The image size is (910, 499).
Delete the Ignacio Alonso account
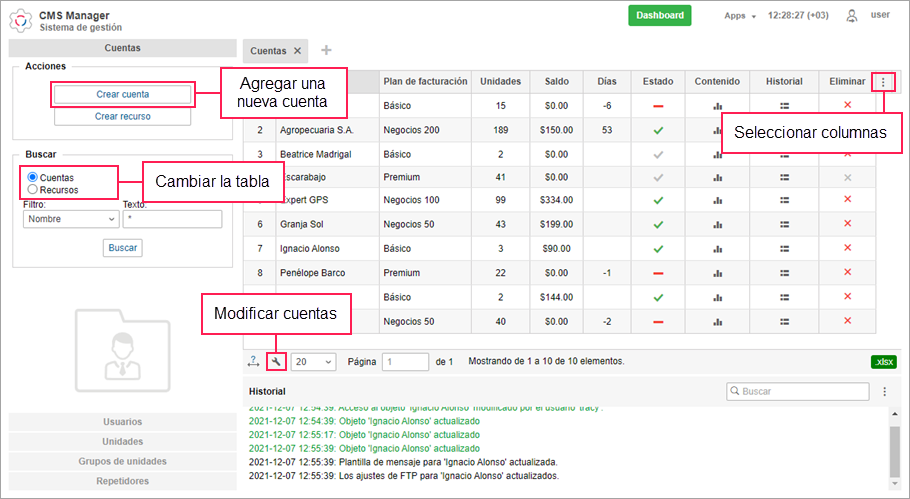847,248
